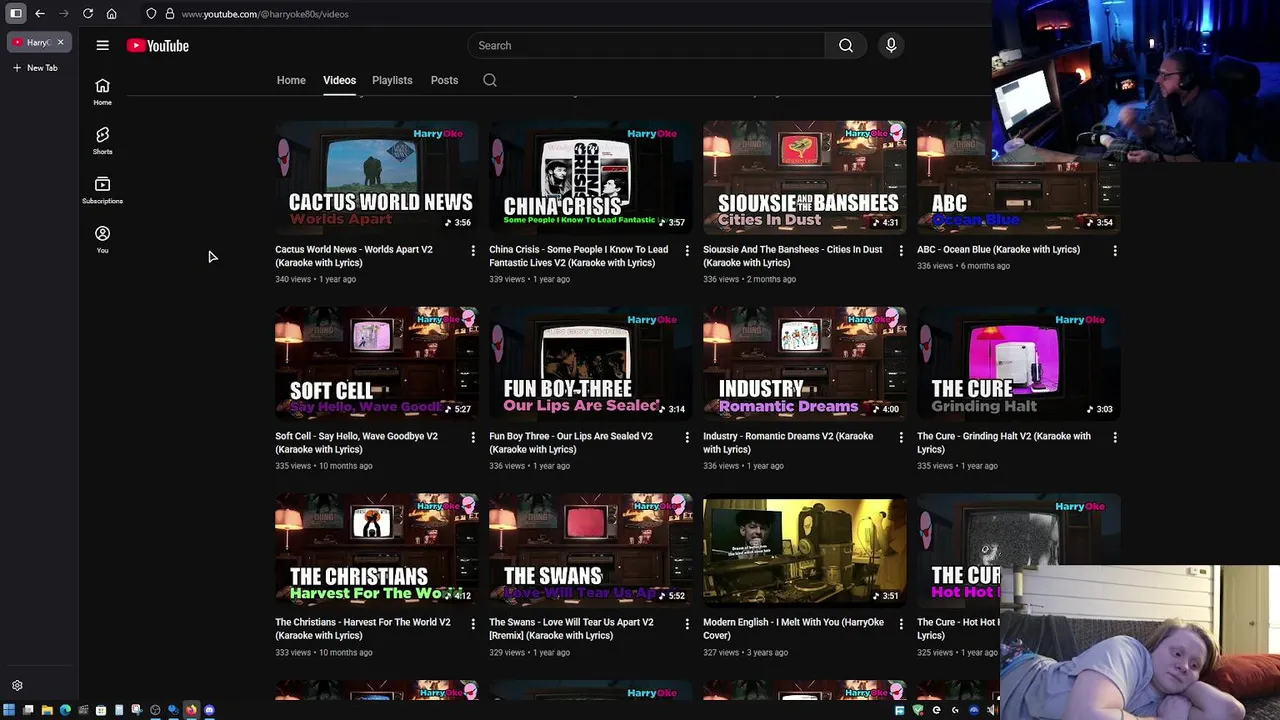Switch to the Playlists tab
This screenshot has width=1280, height=720.
coord(392,80)
